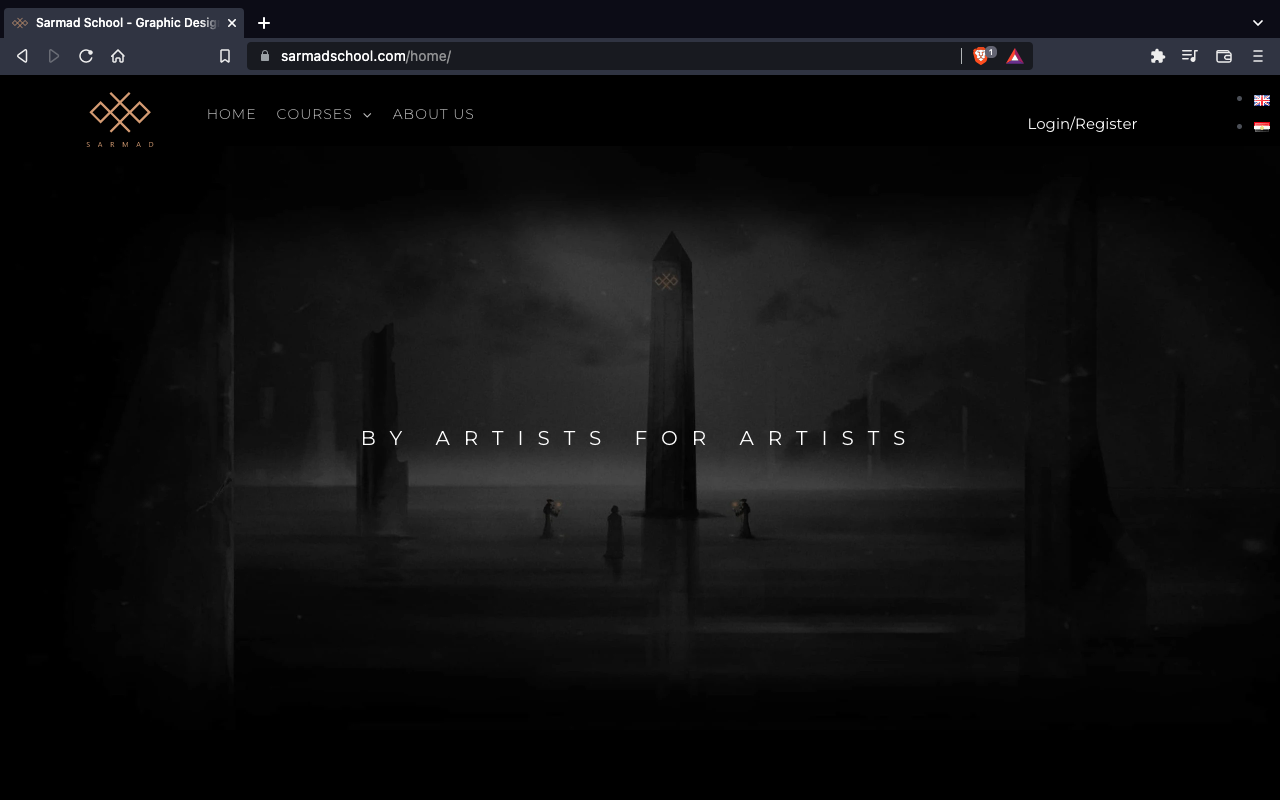Bookmark this page with the bookmark icon
Image resolution: width=1280 pixels, height=800 pixels.
[x=225, y=56]
